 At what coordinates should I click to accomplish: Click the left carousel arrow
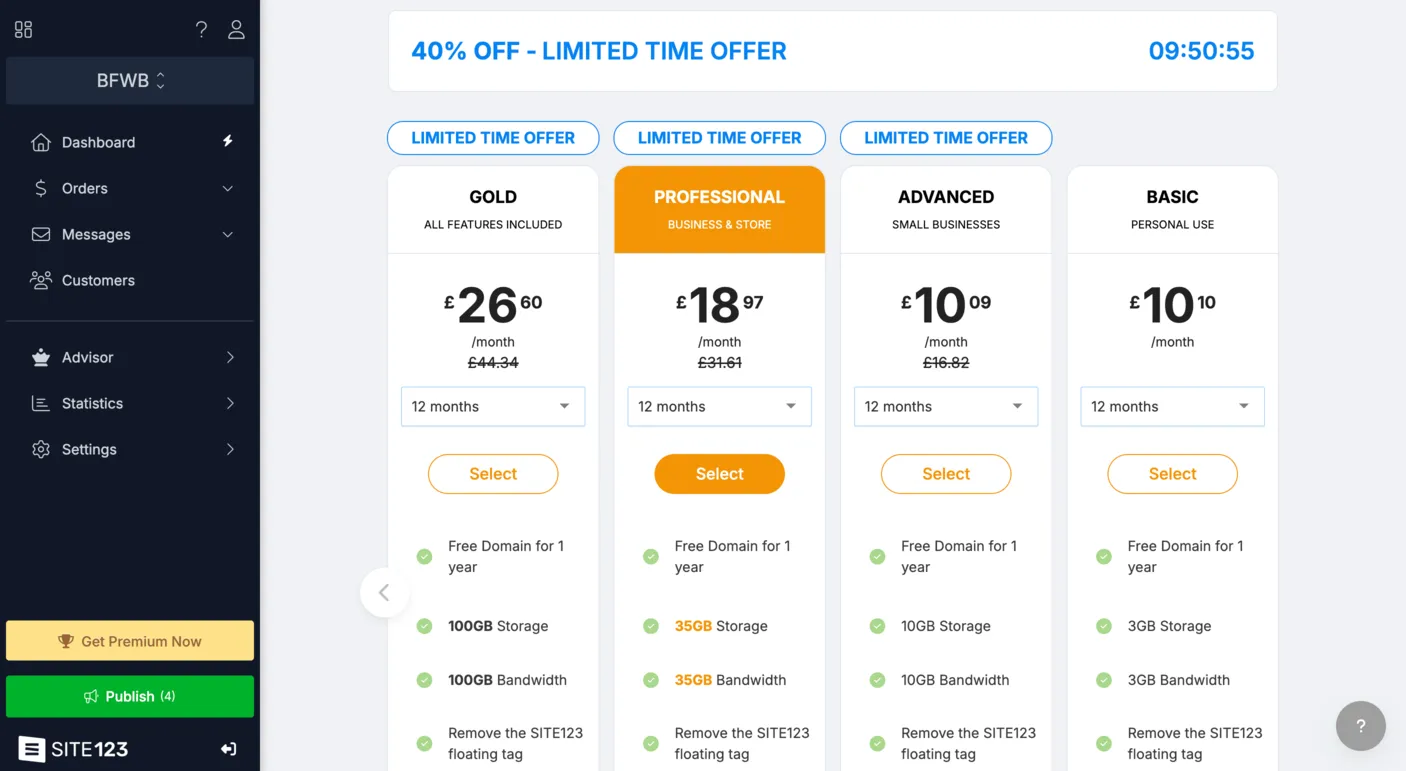385,592
